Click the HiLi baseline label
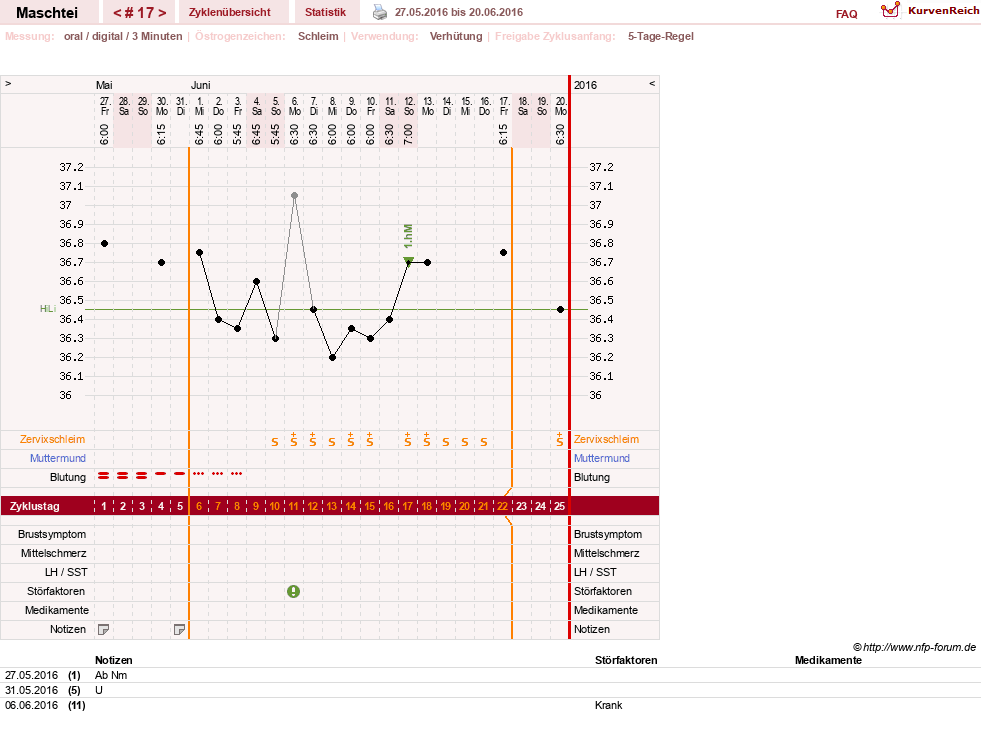Screen dimensions: 981x739 point(48,308)
